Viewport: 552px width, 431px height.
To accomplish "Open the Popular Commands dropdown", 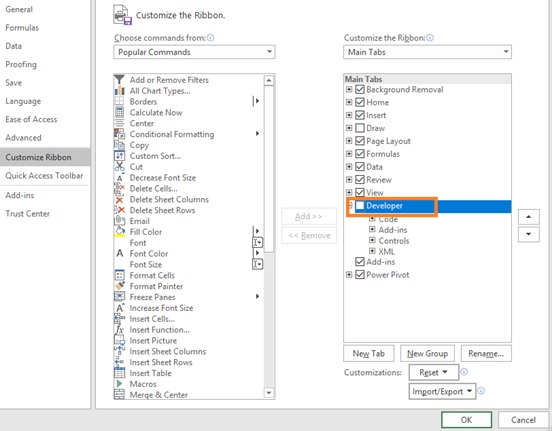I will (x=194, y=52).
